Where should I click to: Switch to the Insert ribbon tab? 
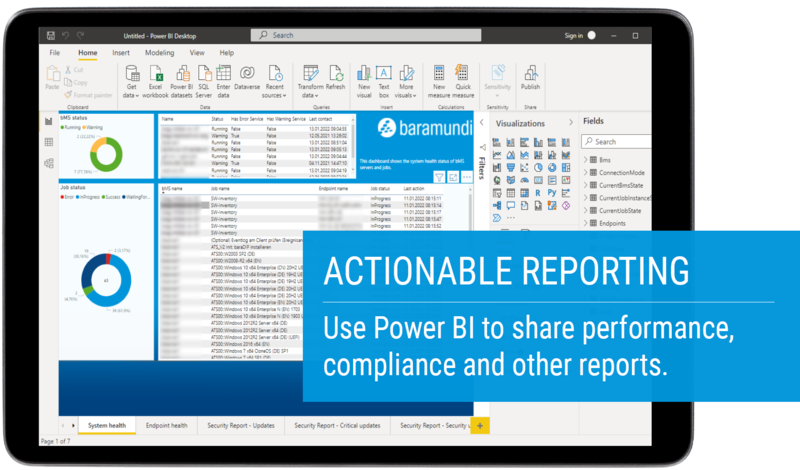coord(121,53)
